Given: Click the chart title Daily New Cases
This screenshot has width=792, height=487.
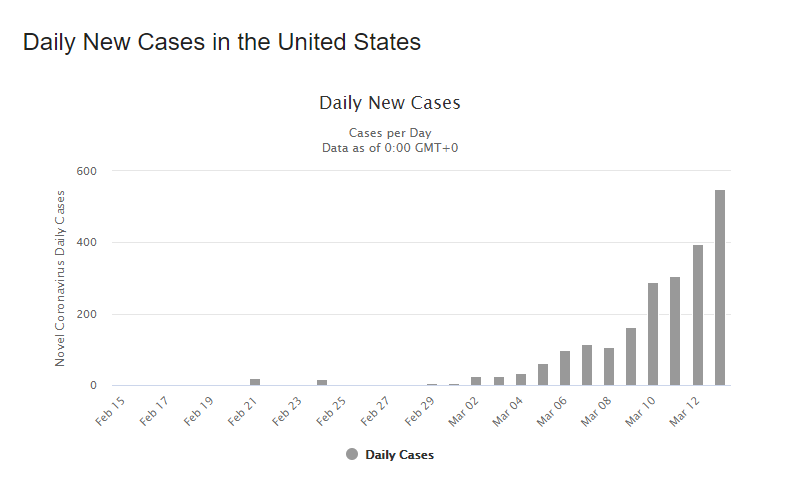Looking at the screenshot, I should click(389, 103).
